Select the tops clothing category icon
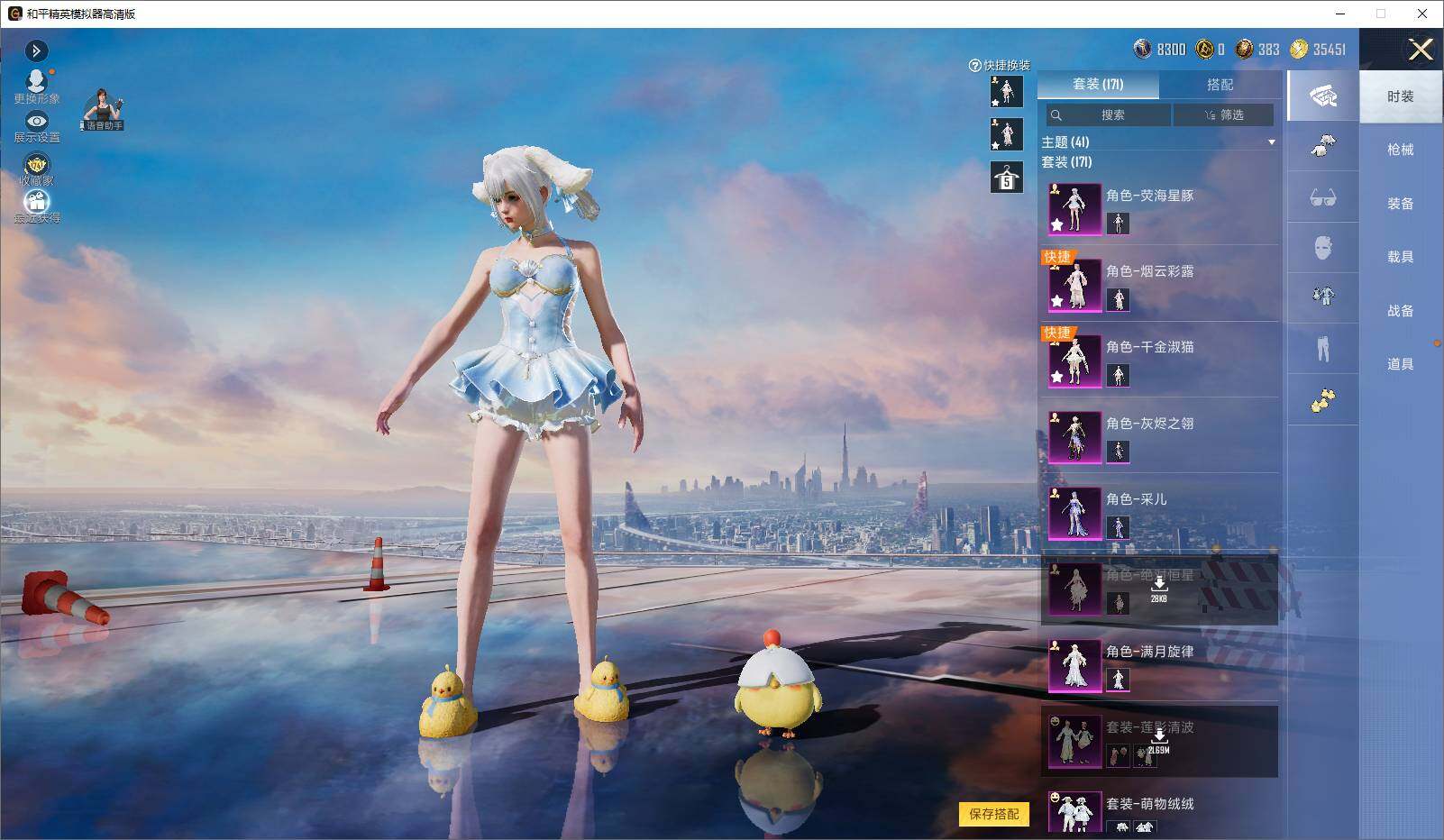This screenshot has height=840, width=1444. 1322,146
